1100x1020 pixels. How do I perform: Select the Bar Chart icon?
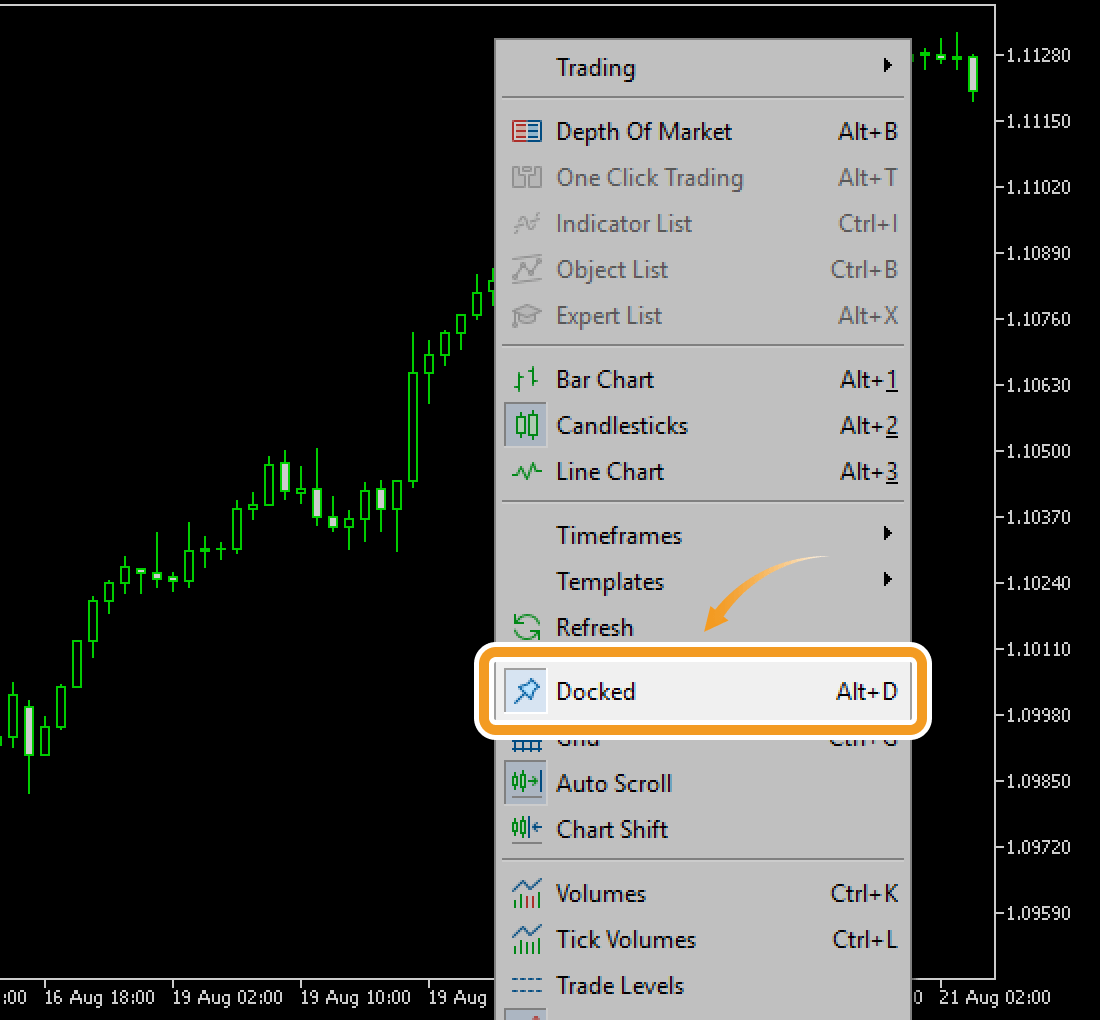tap(526, 379)
